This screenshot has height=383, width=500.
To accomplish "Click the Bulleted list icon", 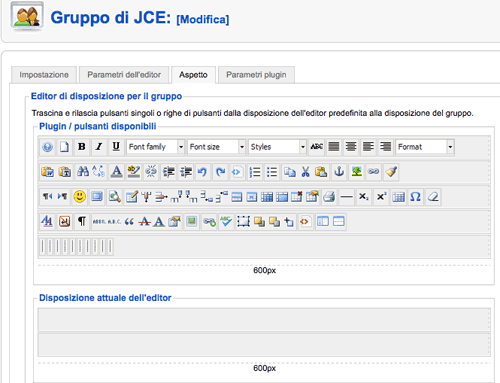I will pos(272,172).
